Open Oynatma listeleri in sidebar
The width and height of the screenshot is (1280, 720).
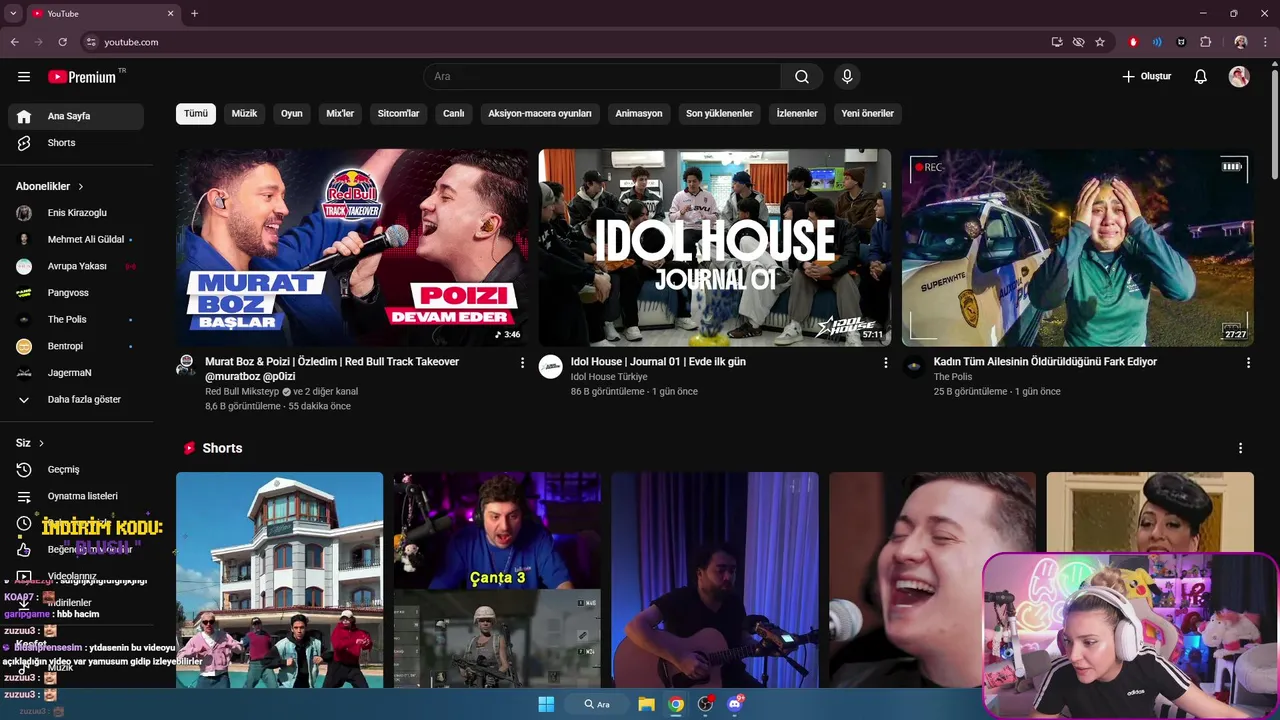(x=76, y=496)
